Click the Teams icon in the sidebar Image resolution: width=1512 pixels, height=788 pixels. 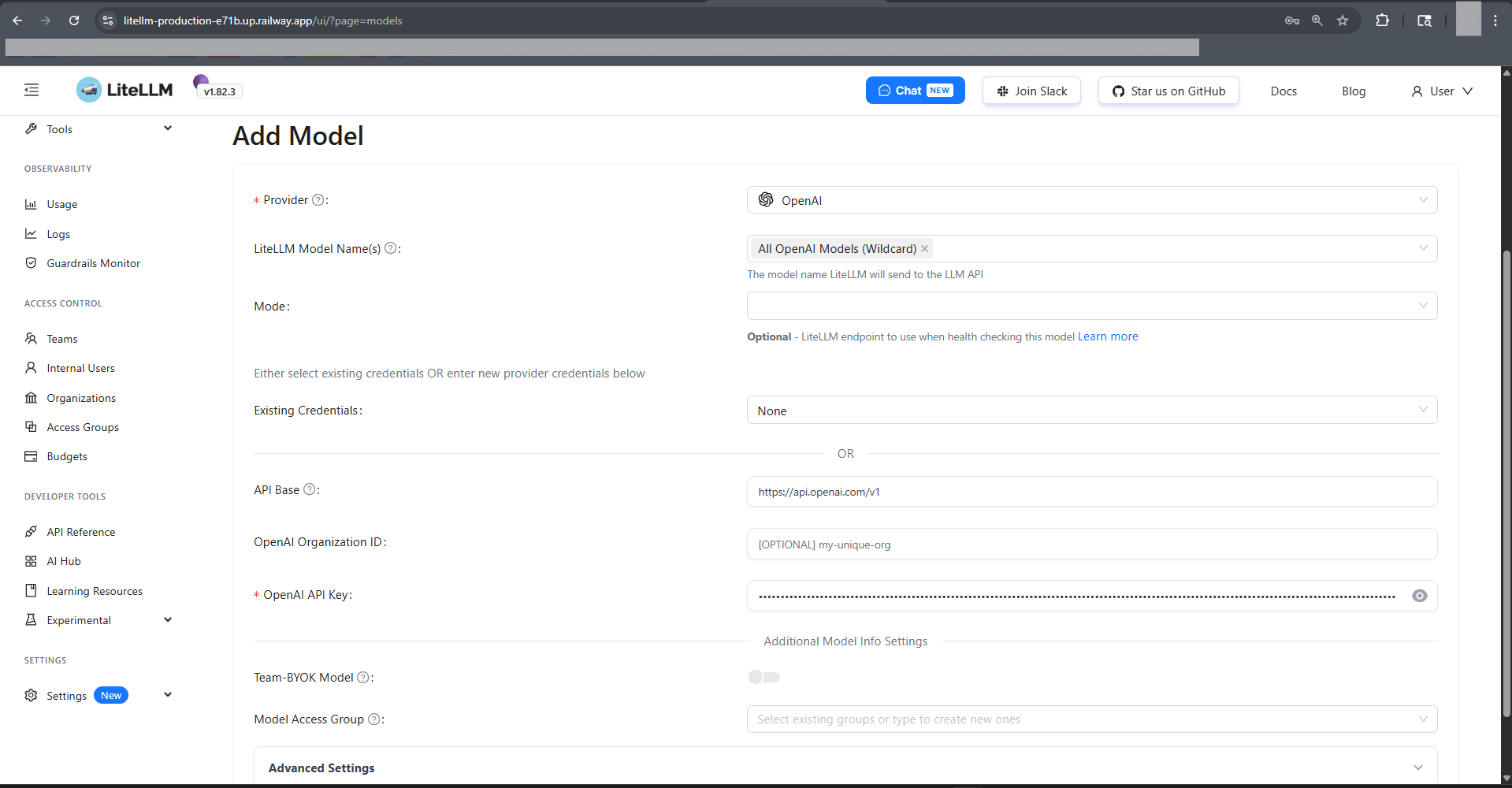[x=32, y=338]
